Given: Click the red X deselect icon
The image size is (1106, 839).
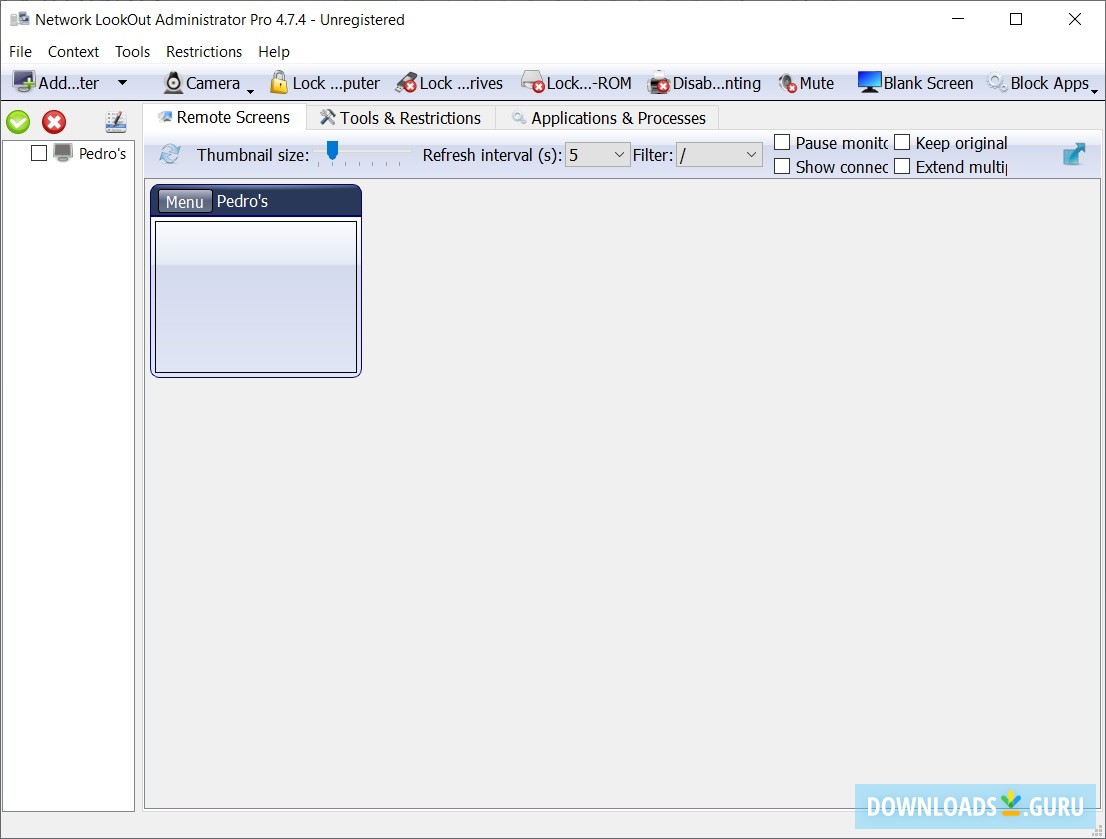Looking at the screenshot, I should coord(54,121).
